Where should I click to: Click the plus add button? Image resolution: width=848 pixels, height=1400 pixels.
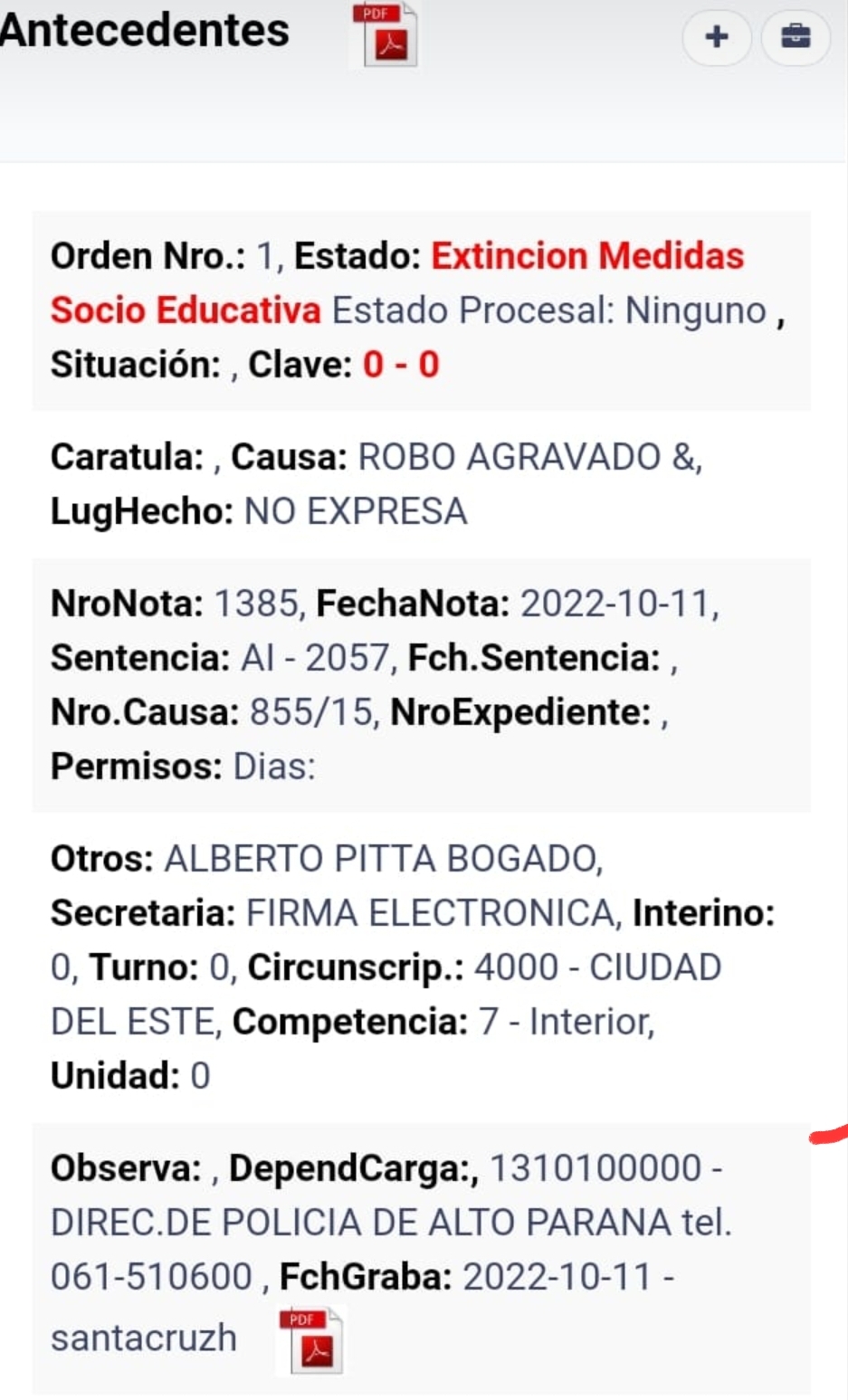pyautogui.click(x=717, y=37)
